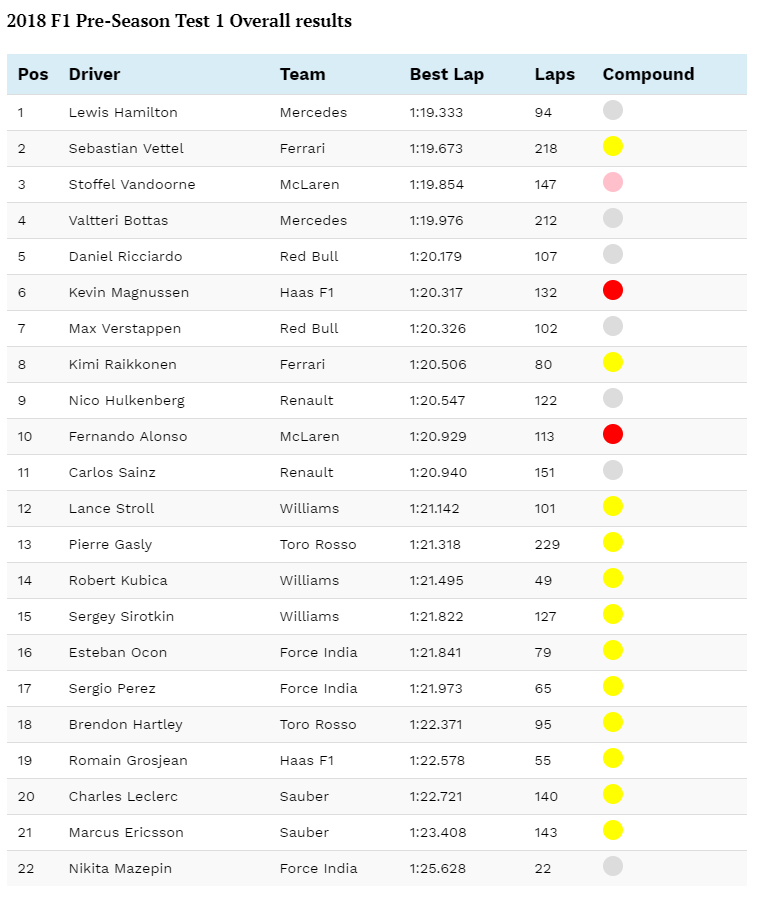This screenshot has height=898, width=765.
Task: Click Sebastian Vettel's yellow compound dot
Action: coord(613,146)
